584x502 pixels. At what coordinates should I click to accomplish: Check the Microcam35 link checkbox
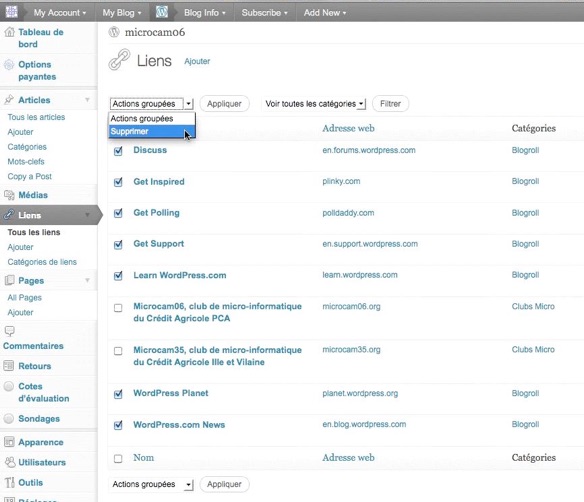pos(118,351)
